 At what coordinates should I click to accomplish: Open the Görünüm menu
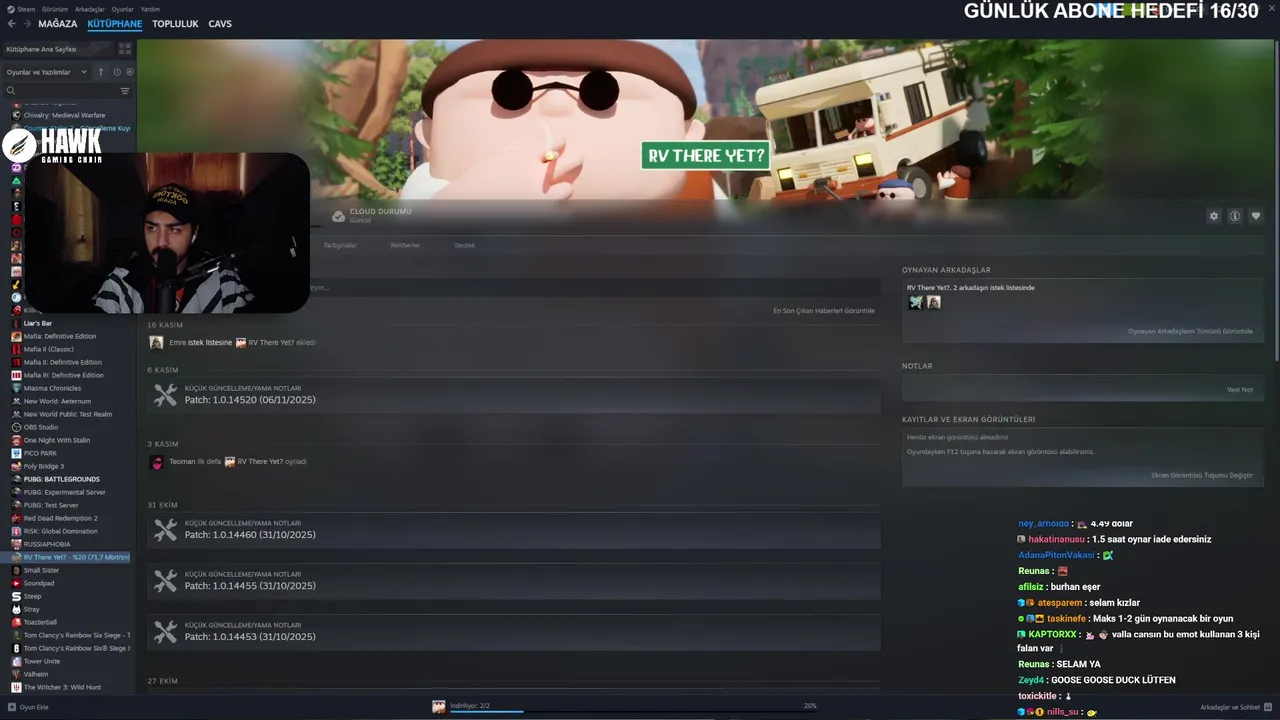tap(56, 9)
